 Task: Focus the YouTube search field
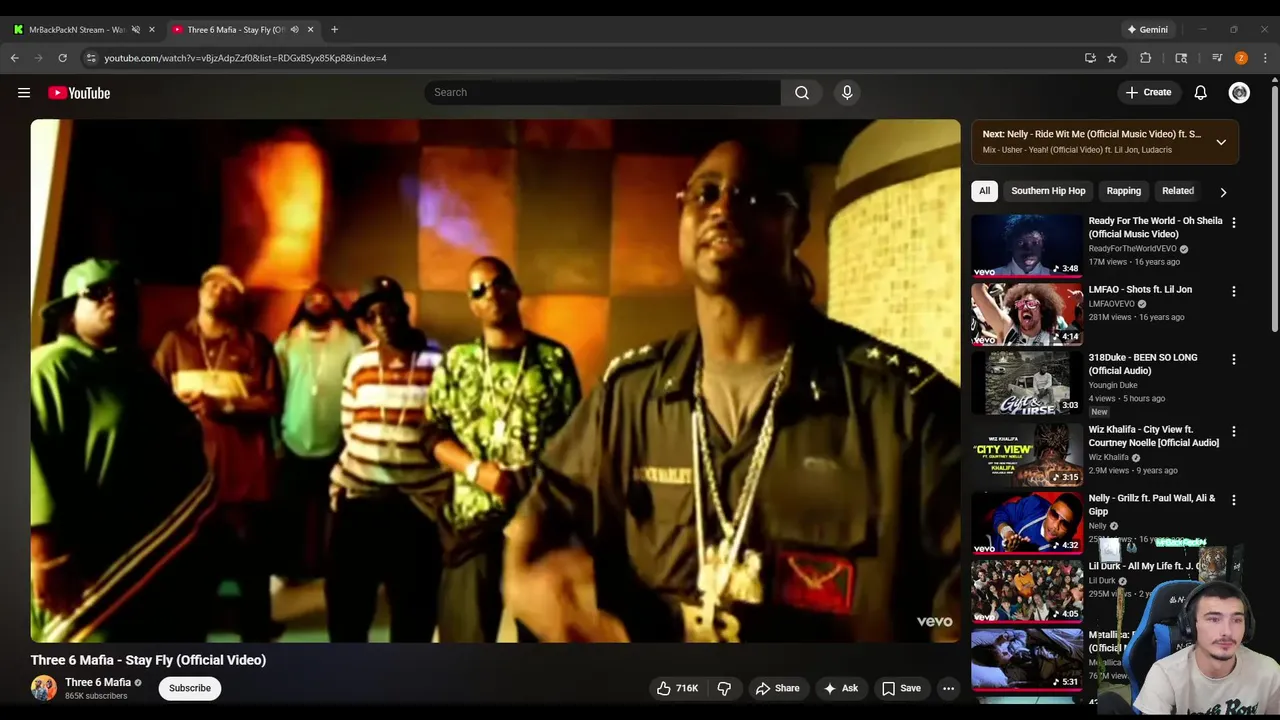[602, 93]
